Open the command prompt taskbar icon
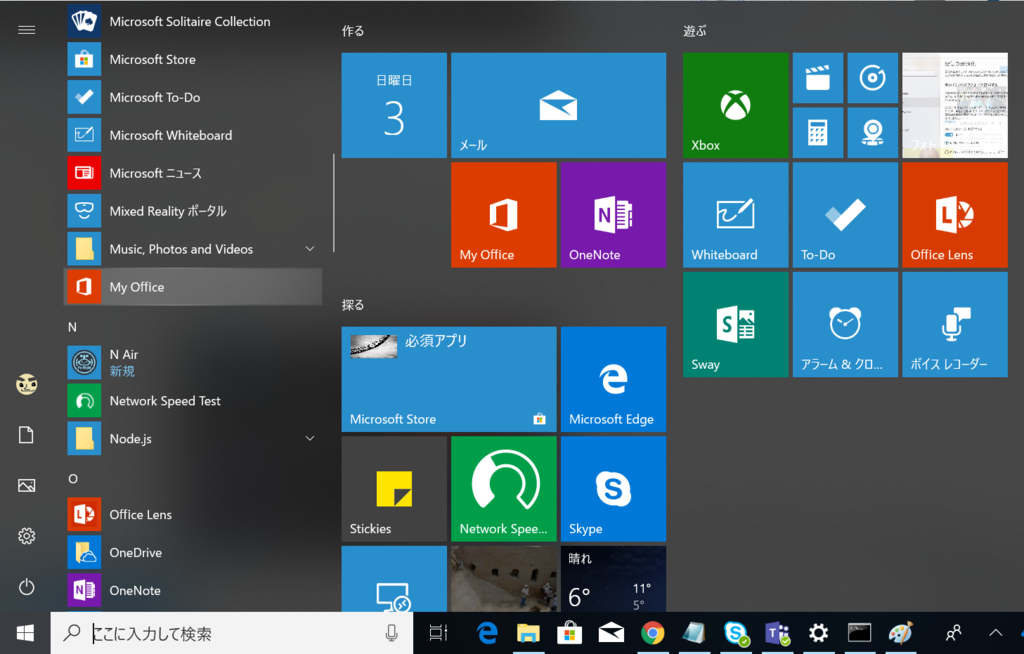The width and height of the screenshot is (1024, 654). (859, 633)
